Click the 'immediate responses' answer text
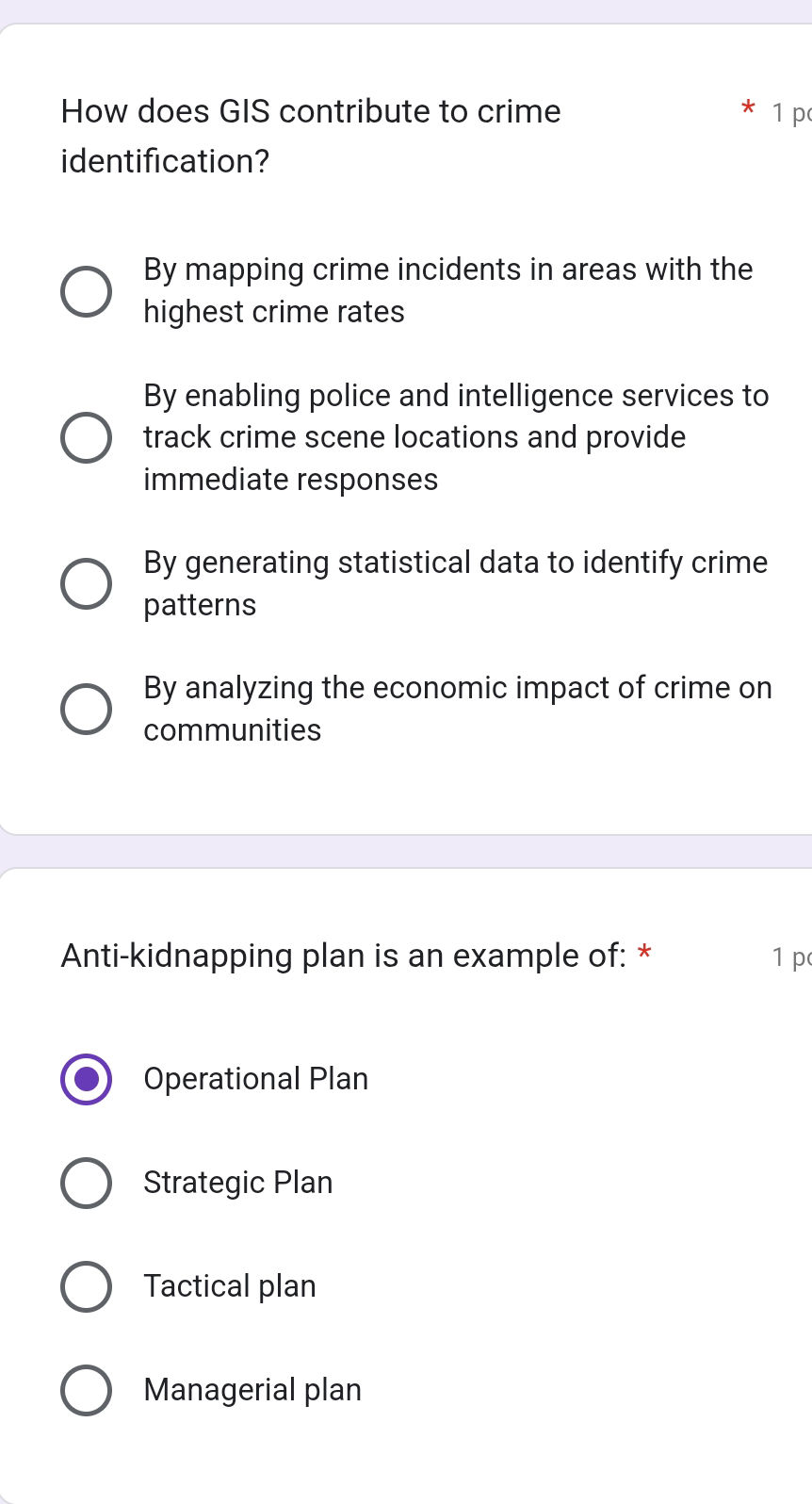 [290, 479]
